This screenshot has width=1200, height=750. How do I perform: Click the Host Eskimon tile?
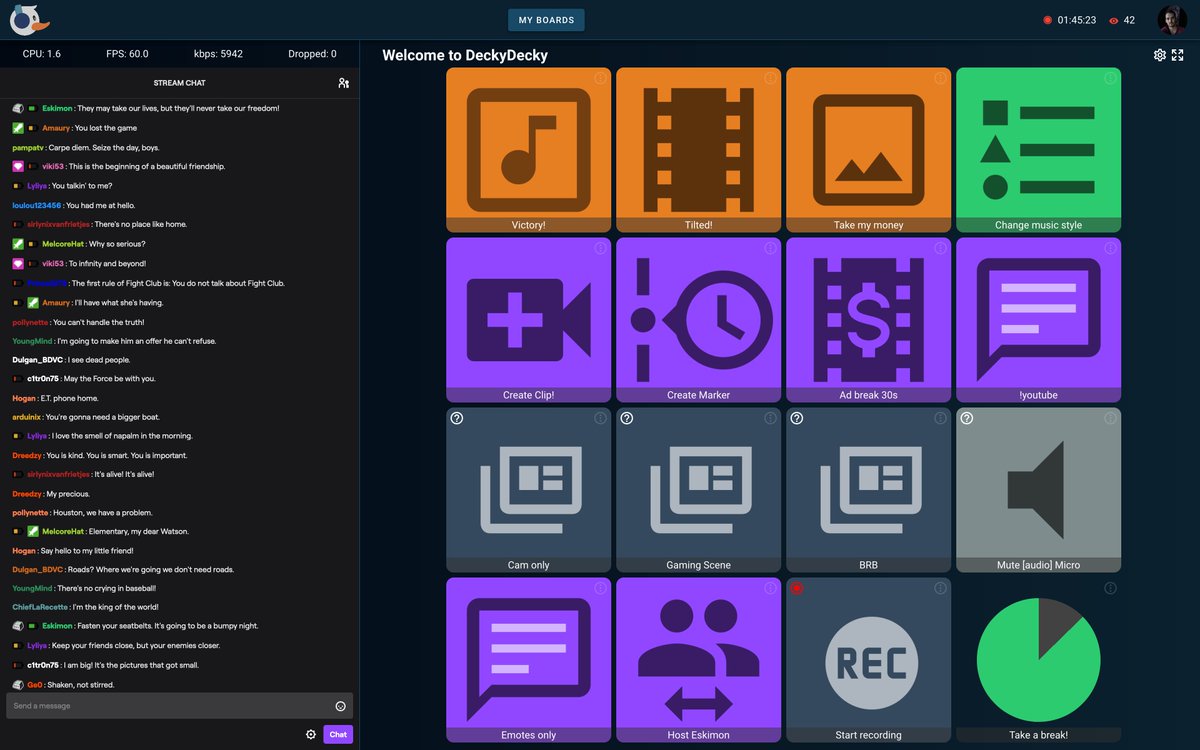(698, 660)
